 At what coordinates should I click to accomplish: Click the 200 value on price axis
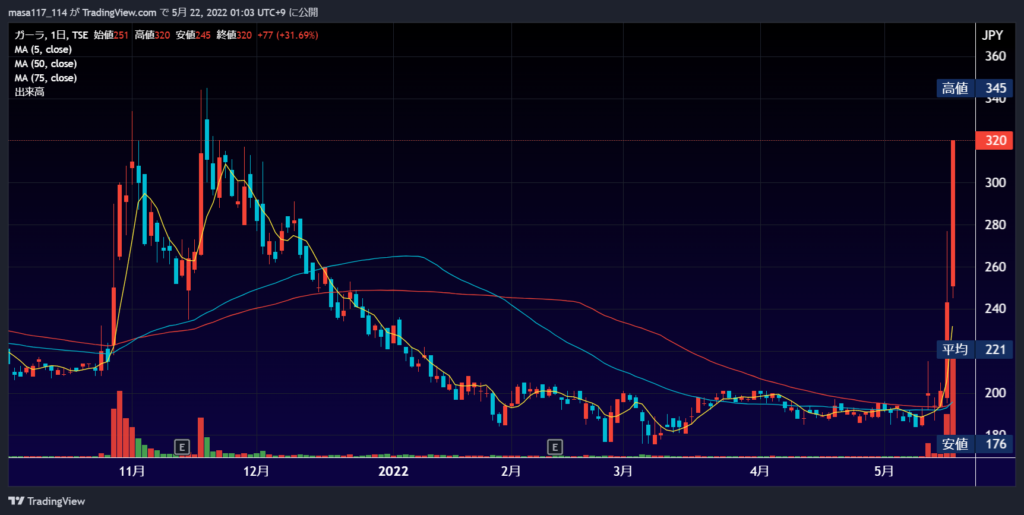(995, 393)
